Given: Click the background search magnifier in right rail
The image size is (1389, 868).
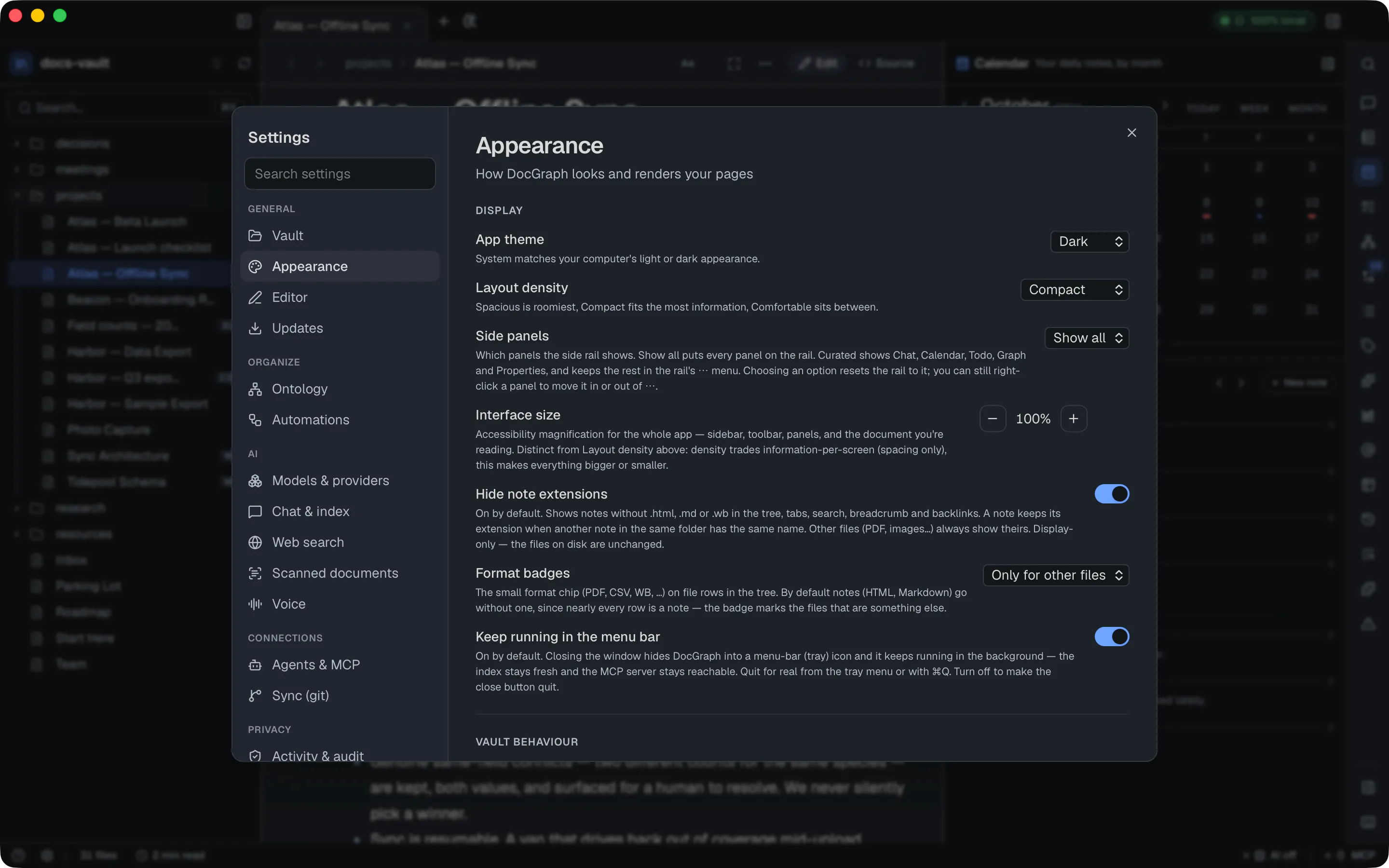Looking at the screenshot, I should point(1368,64).
